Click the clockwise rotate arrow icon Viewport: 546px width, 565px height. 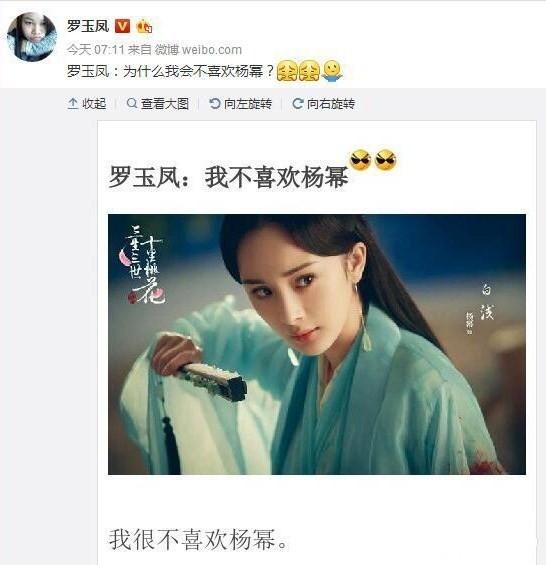(x=298, y=104)
